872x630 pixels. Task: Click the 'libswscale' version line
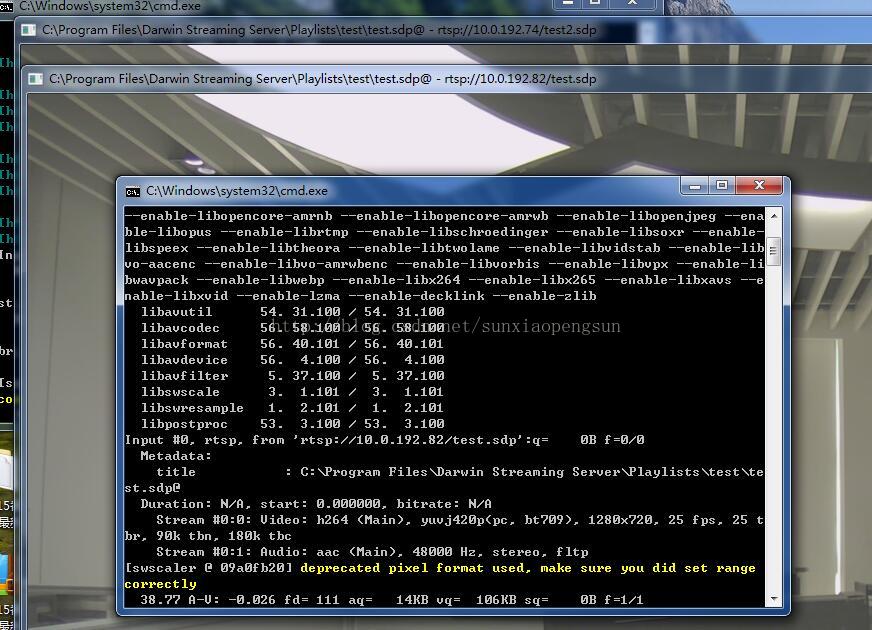coord(293,392)
